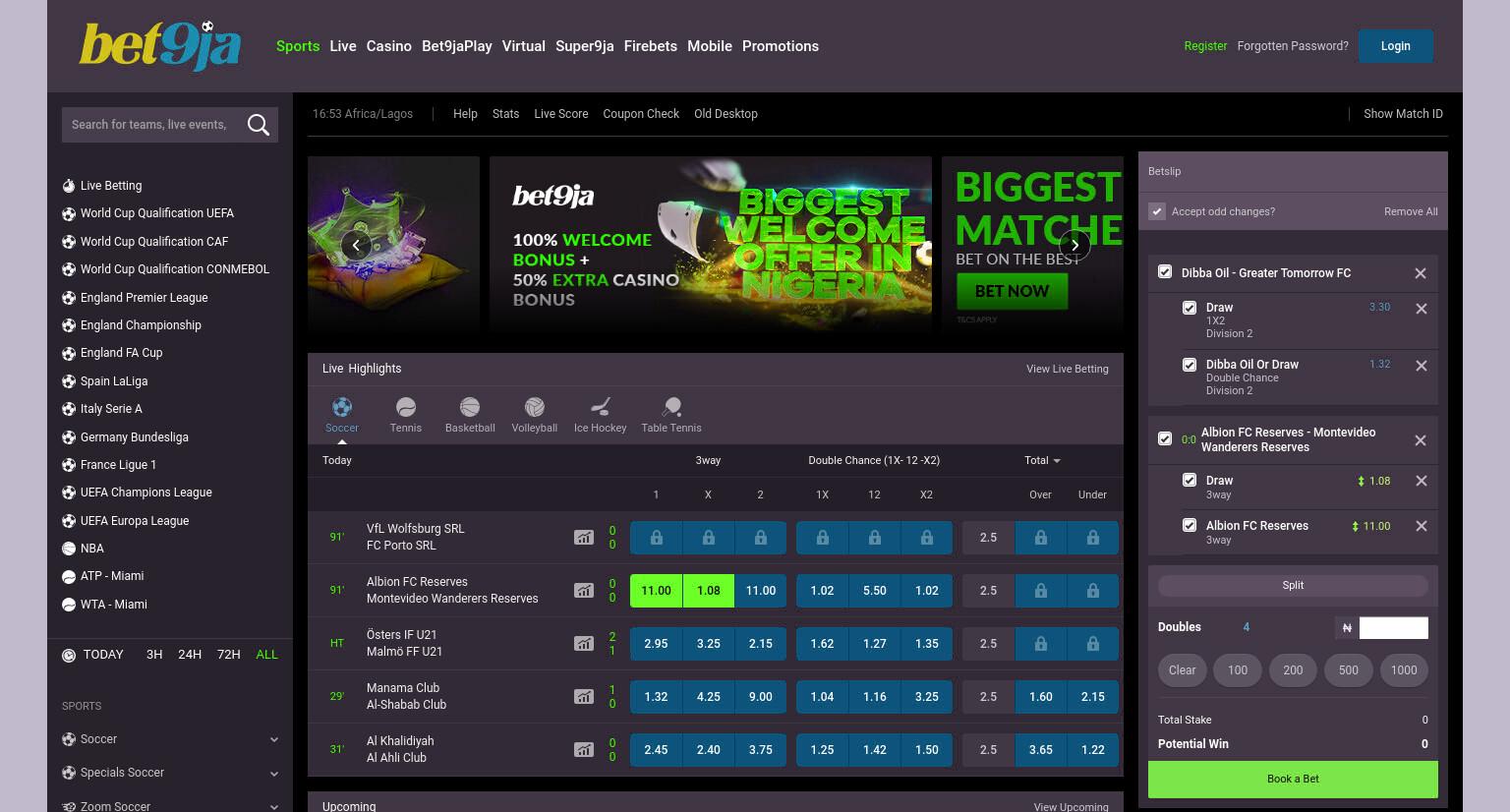Toggle the Split bet option
The image size is (1510, 812).
point(1293,585)
